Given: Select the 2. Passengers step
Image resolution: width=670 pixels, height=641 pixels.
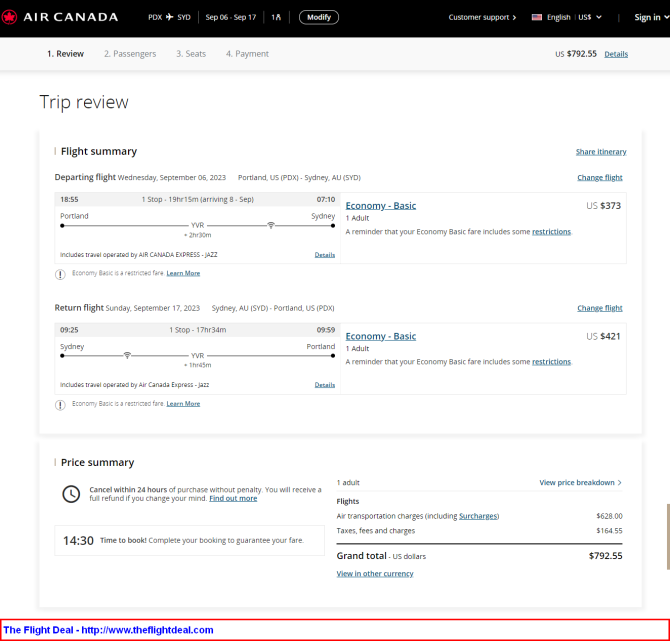Looking at the screenshot, I should coord(130,54).
